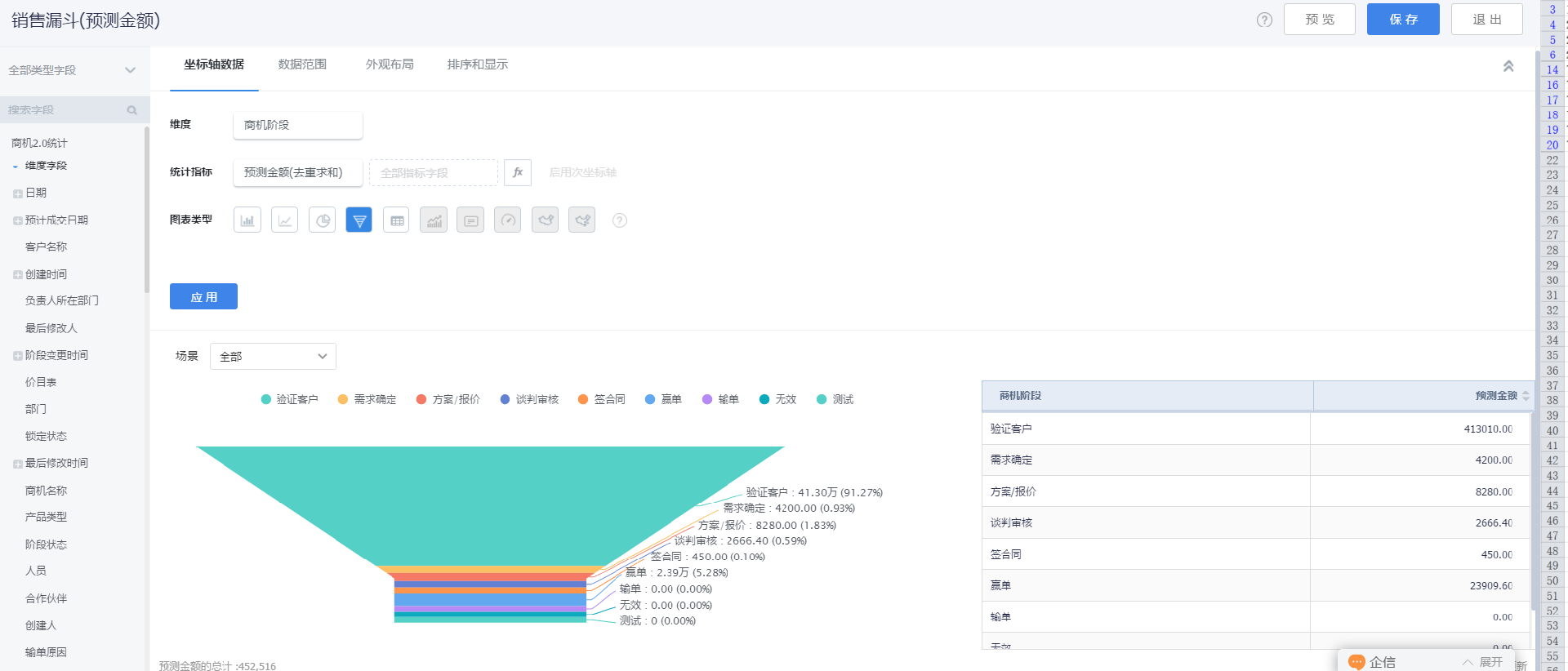
Task: Select the gauge chart type icon
Action: 508,220
